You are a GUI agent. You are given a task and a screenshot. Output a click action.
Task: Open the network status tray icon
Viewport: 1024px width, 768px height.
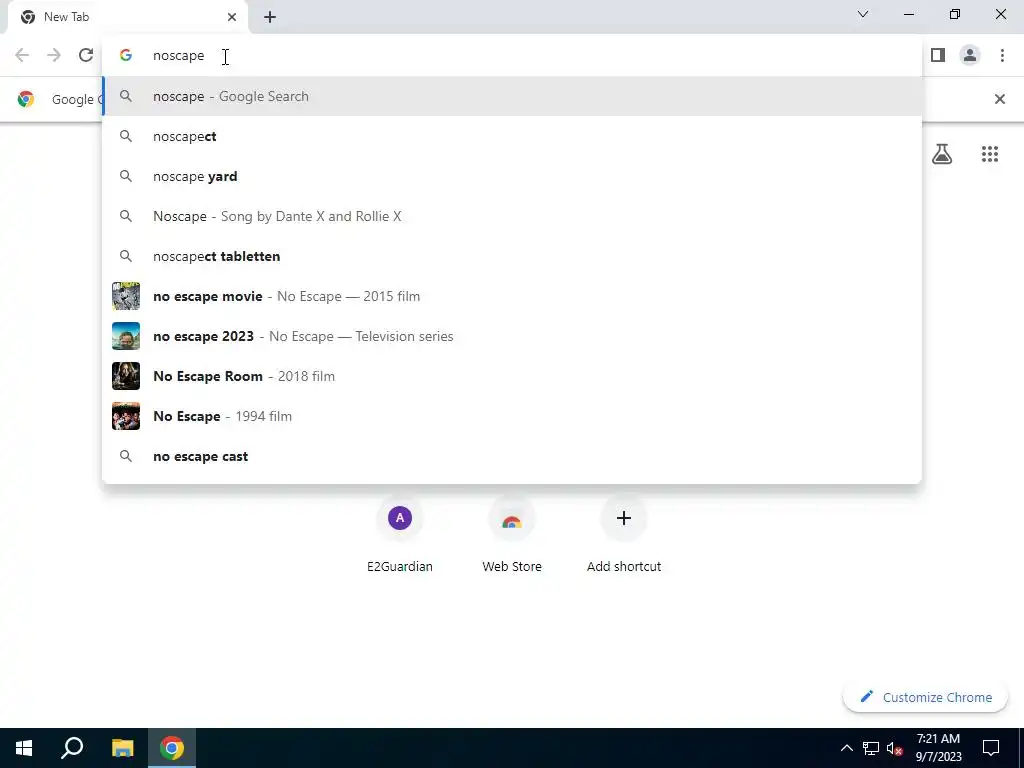pos(871,748)
